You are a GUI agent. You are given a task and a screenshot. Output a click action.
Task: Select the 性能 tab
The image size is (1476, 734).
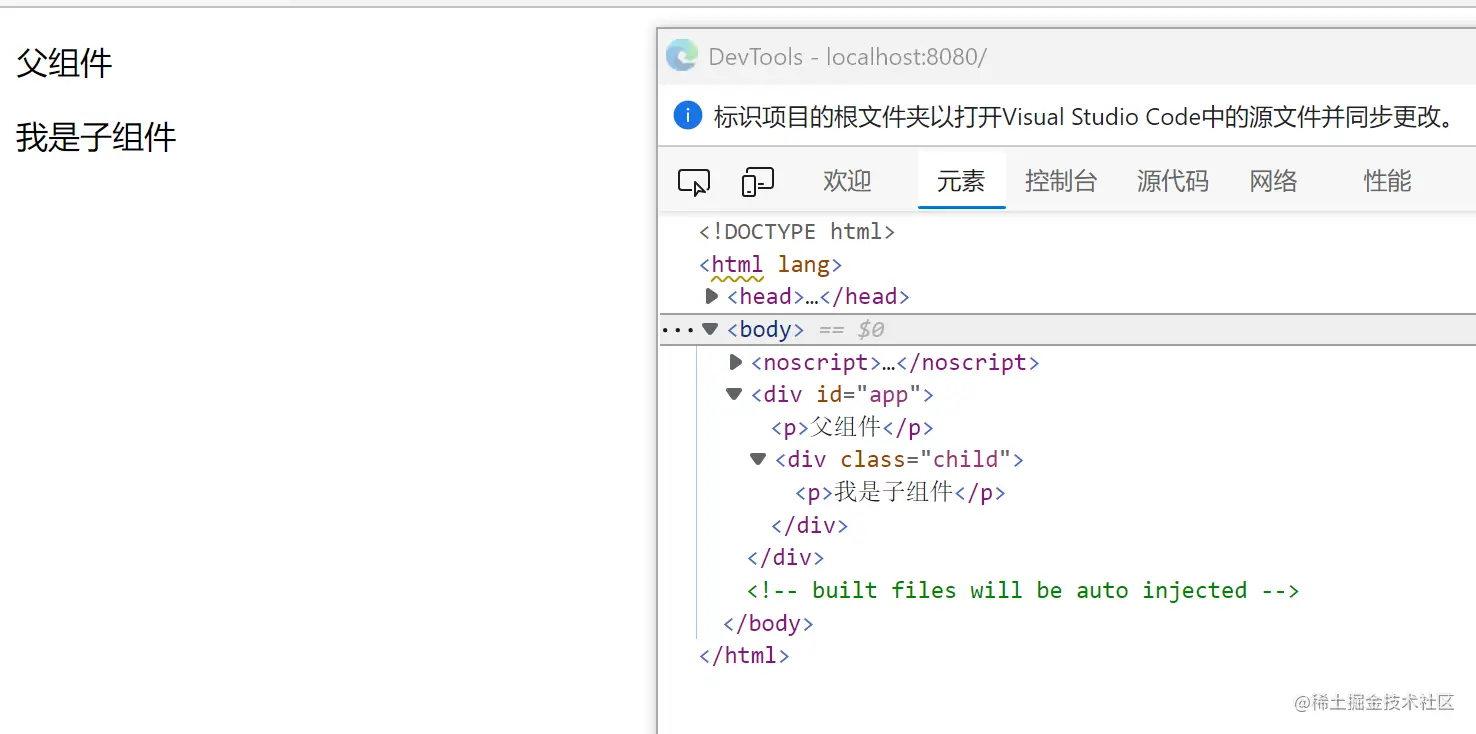(x=1387, y=181)
